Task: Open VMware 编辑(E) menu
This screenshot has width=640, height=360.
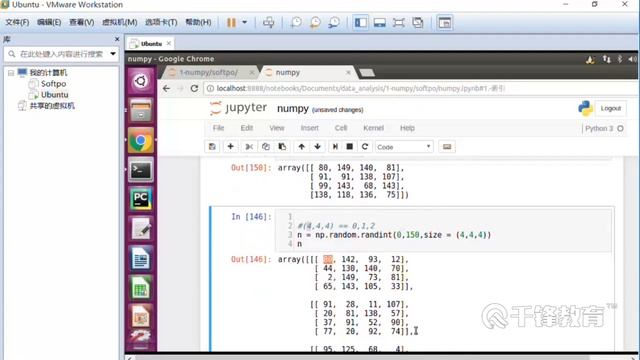Action: pyautogui.click(x=49, y=22)
